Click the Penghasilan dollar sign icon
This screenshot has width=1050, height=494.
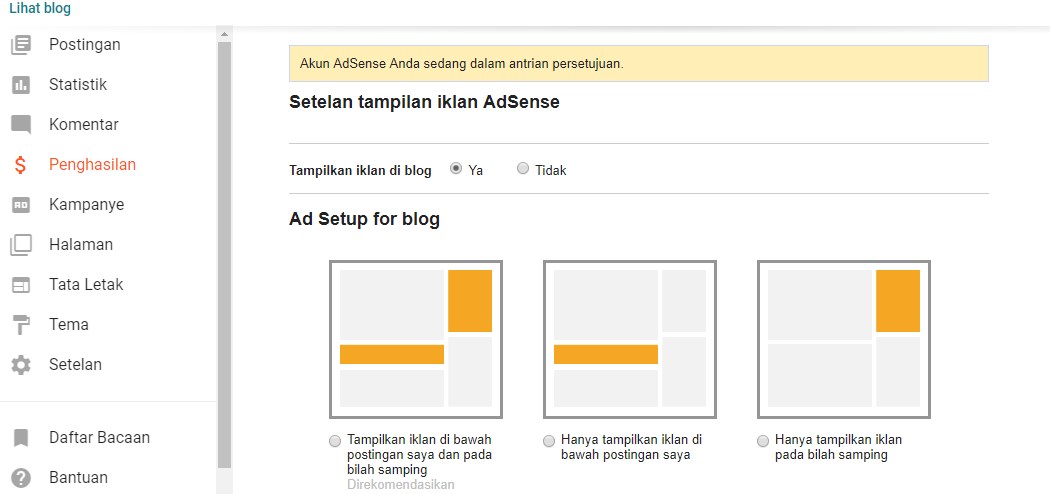tap(21, 165)
